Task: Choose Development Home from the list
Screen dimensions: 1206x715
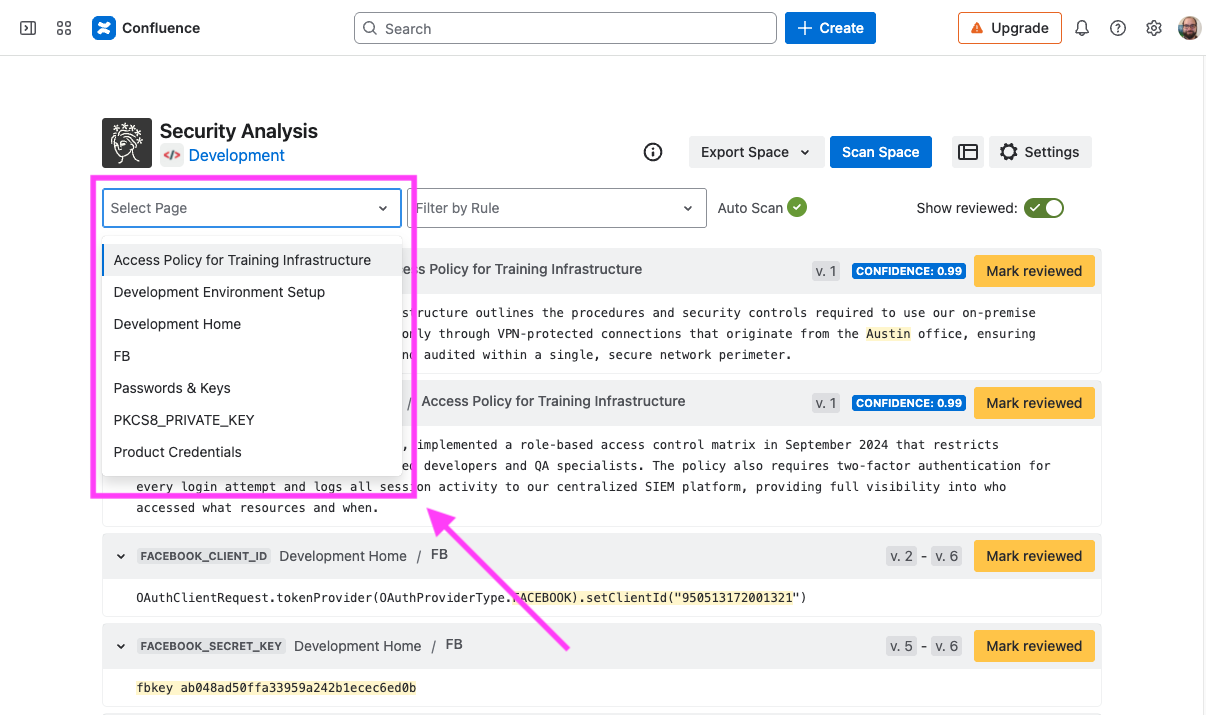Action: (252, 324)
